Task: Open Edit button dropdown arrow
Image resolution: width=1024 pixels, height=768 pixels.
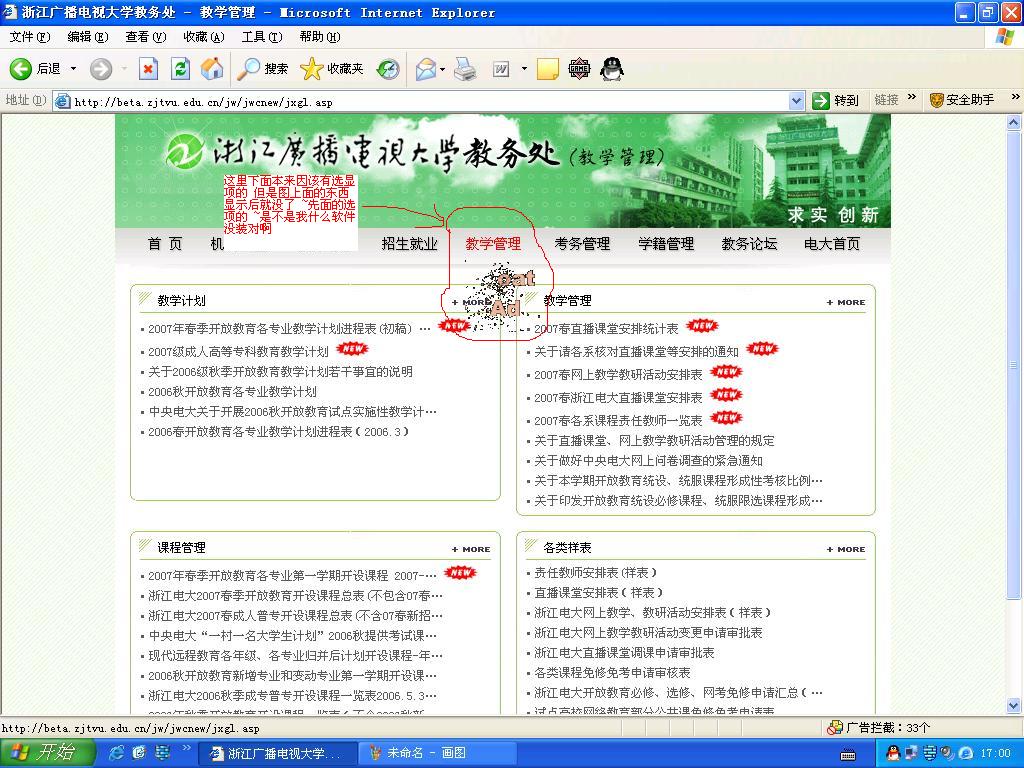Action: pyautogui.click(x=524, y=69)
